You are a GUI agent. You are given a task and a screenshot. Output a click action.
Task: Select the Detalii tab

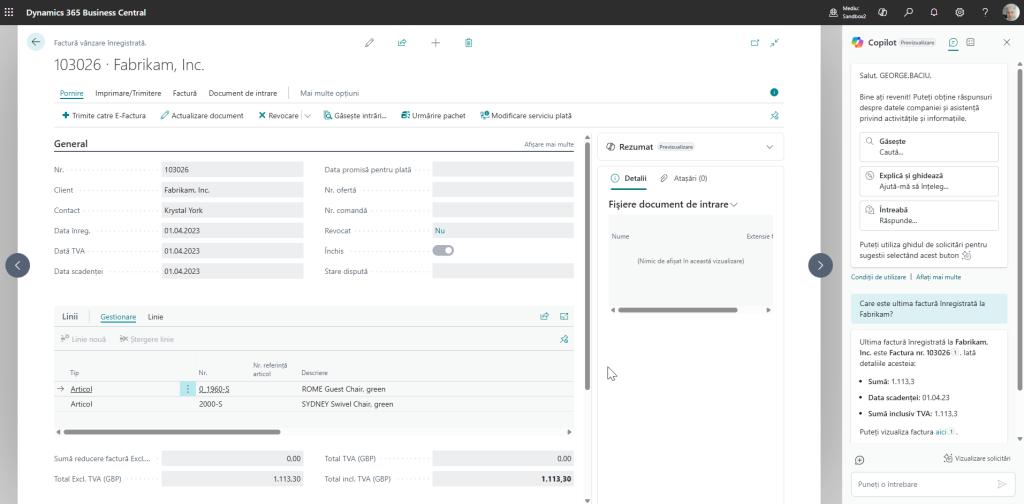(628, 178)
